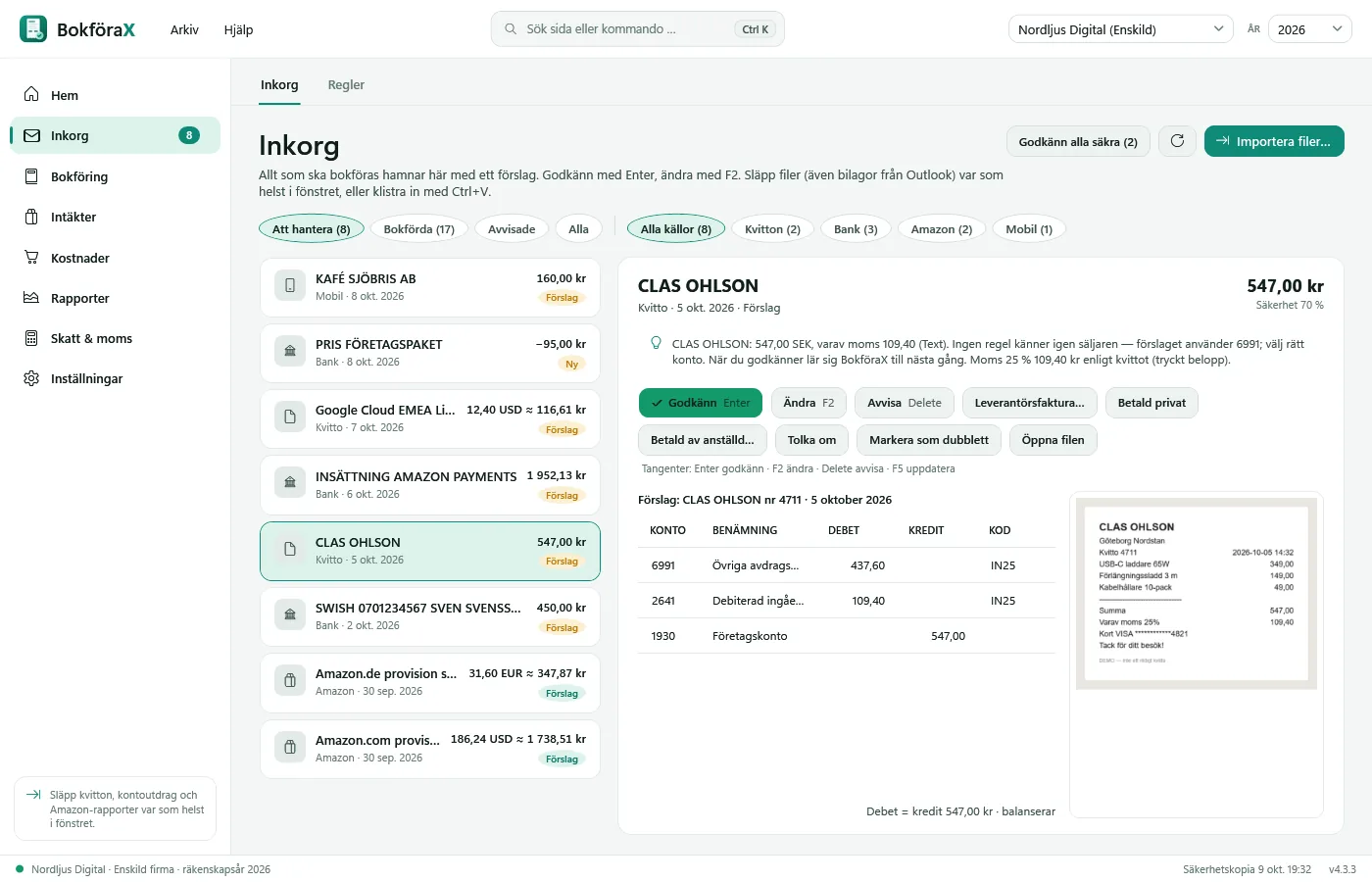Click Godkänn alla säkra (2)
This screenshot has width=1372, height=882.
click(1078, 141)
